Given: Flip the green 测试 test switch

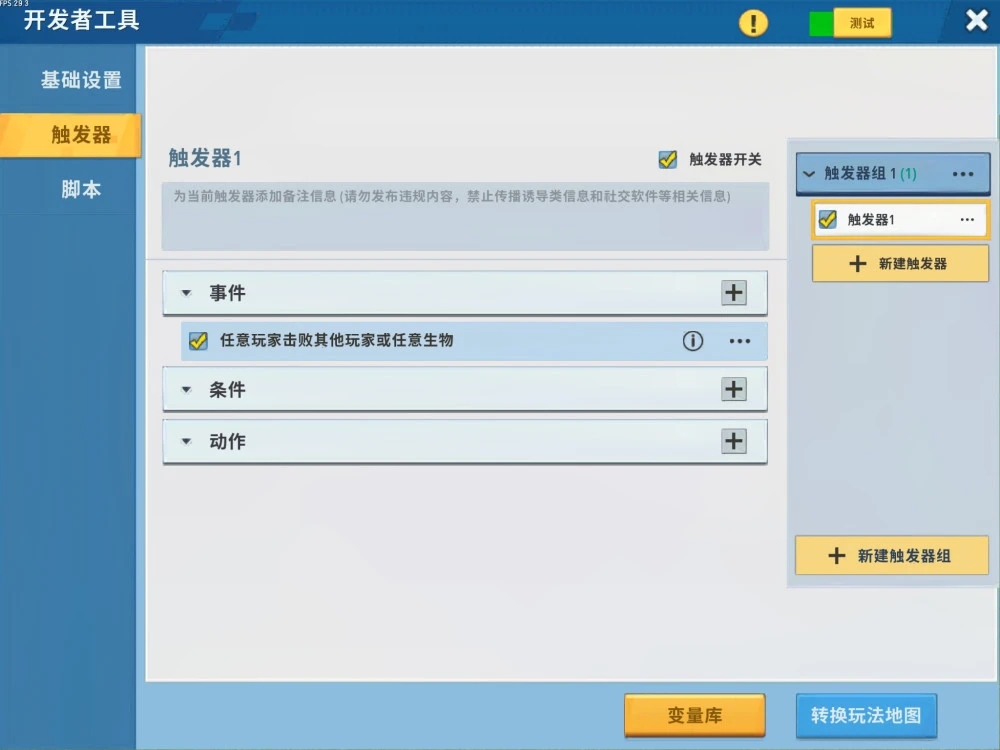Looking at the screenshot, I should (822, 20).
